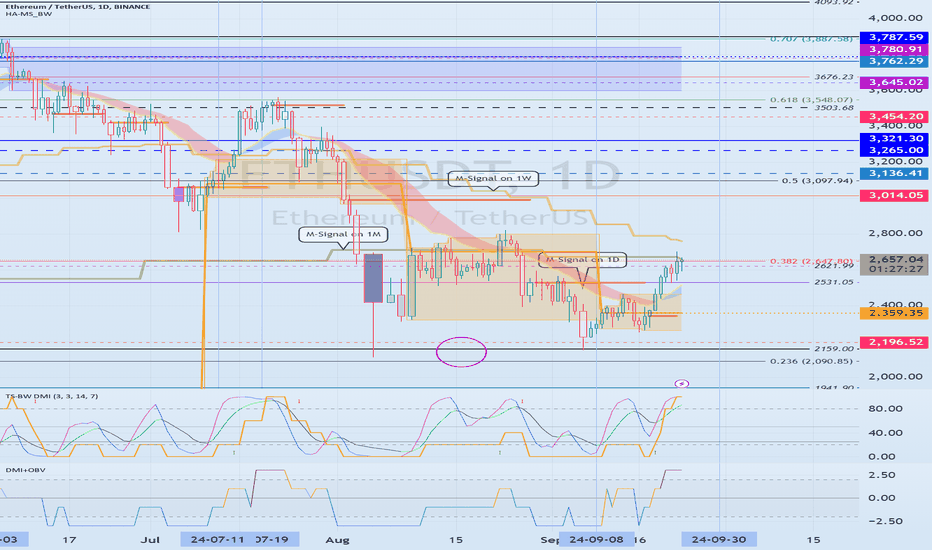Screen dimensions: 932x550
Task: Click the 2,800.00 price axis label
Action: (x=895, y=233)
